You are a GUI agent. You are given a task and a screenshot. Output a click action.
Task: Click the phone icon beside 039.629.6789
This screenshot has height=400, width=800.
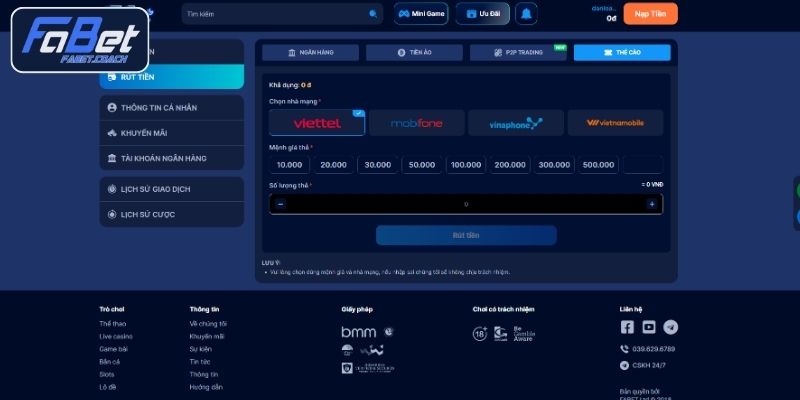(624, 349)
